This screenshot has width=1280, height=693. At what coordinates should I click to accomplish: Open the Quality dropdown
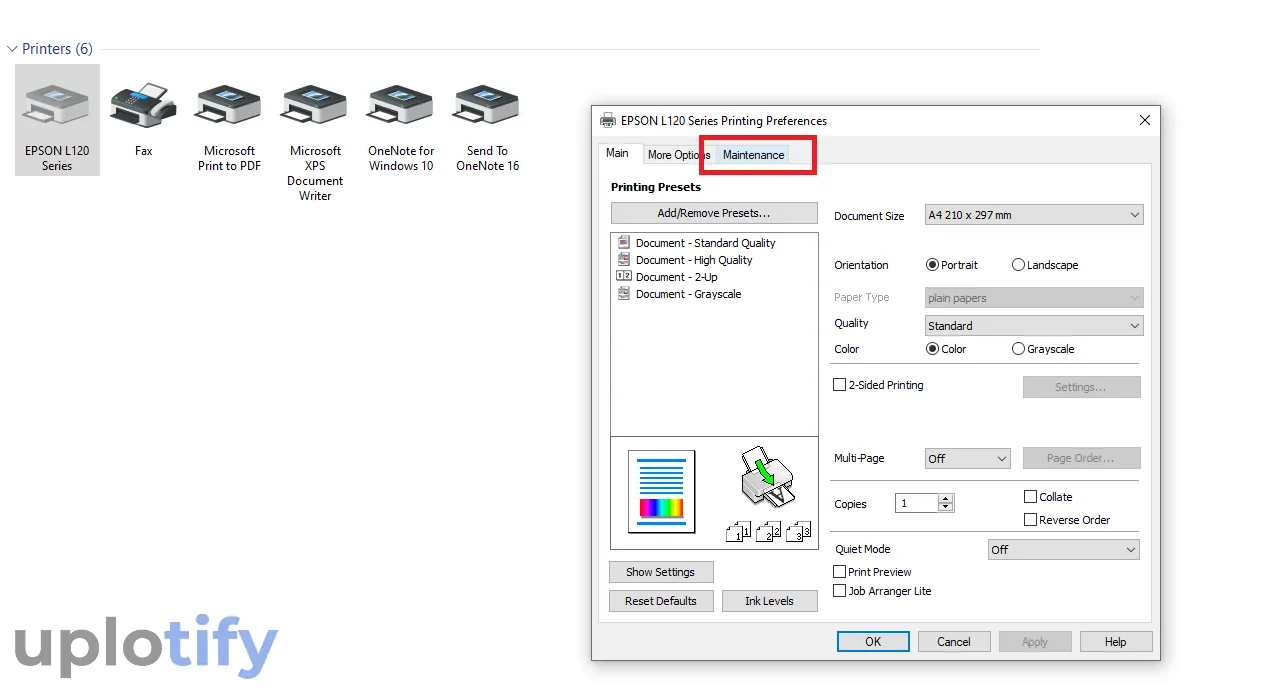[1034, 325]
